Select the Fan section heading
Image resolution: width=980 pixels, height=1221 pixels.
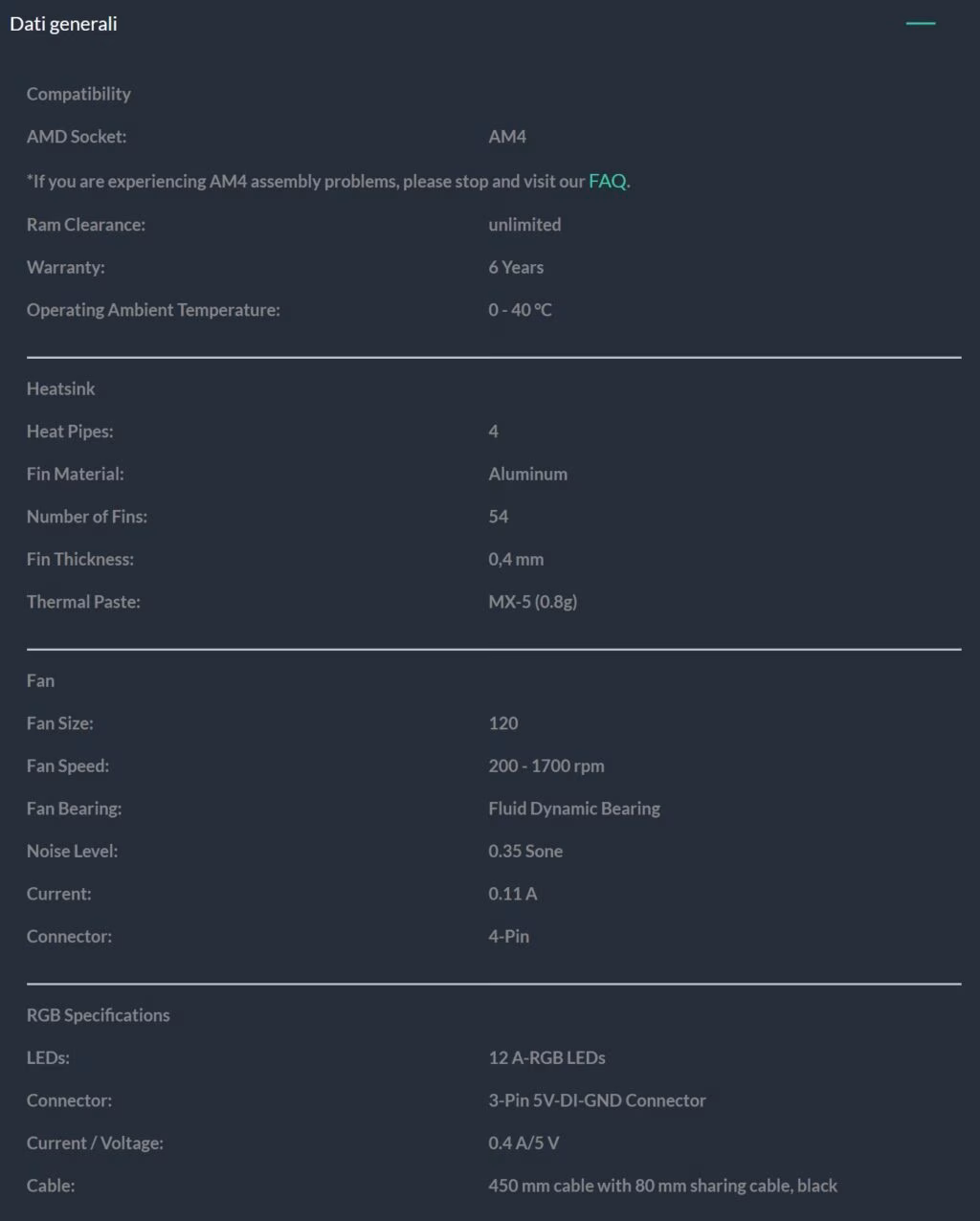pyautogui.click(x=40, y=680)
